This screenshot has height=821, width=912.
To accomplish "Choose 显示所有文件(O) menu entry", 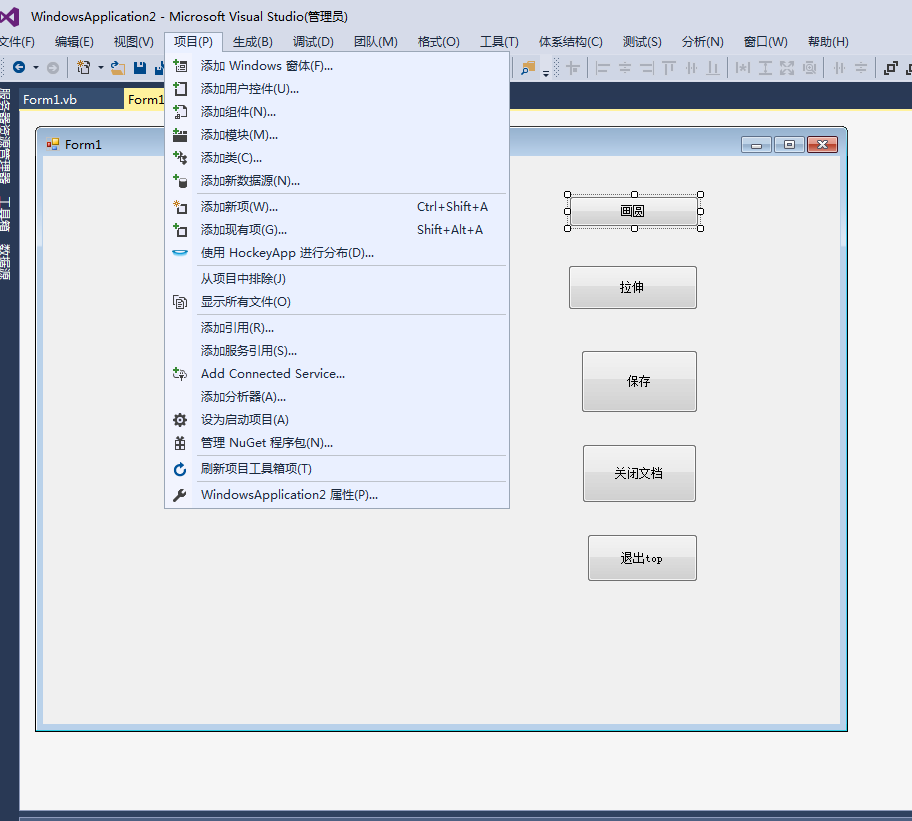I will click(x=337, y=302).
